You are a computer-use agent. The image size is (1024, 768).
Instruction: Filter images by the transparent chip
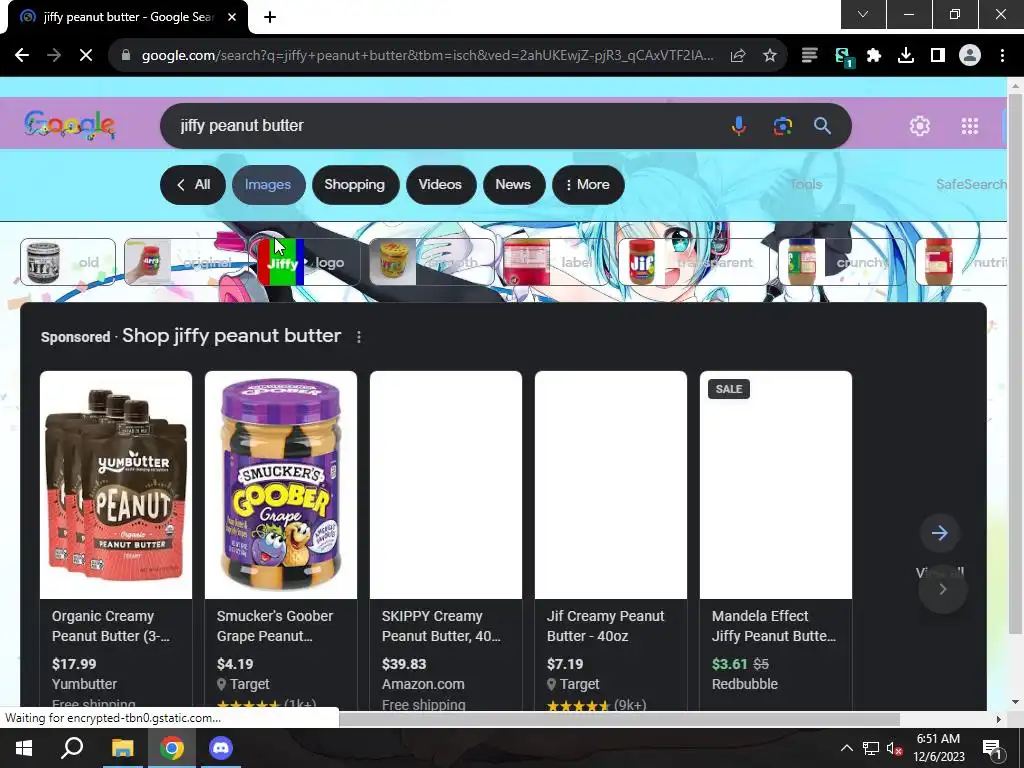click(x=694, y=262)
